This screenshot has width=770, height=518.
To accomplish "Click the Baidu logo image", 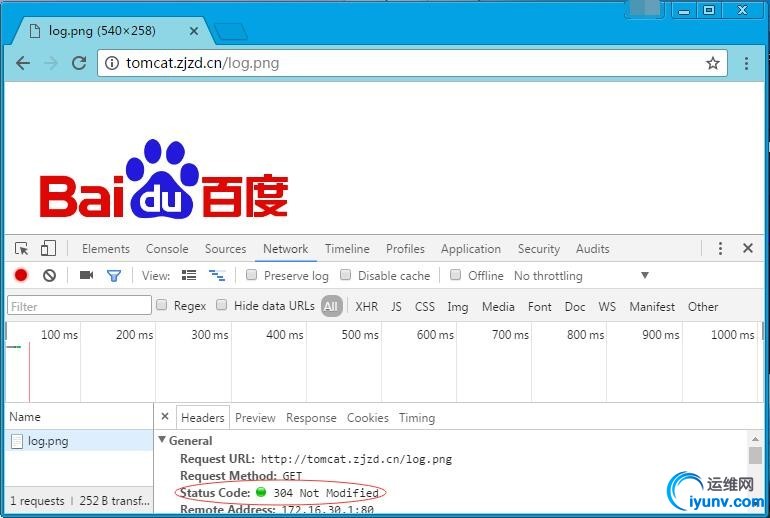I will click(x=164, y=179).
